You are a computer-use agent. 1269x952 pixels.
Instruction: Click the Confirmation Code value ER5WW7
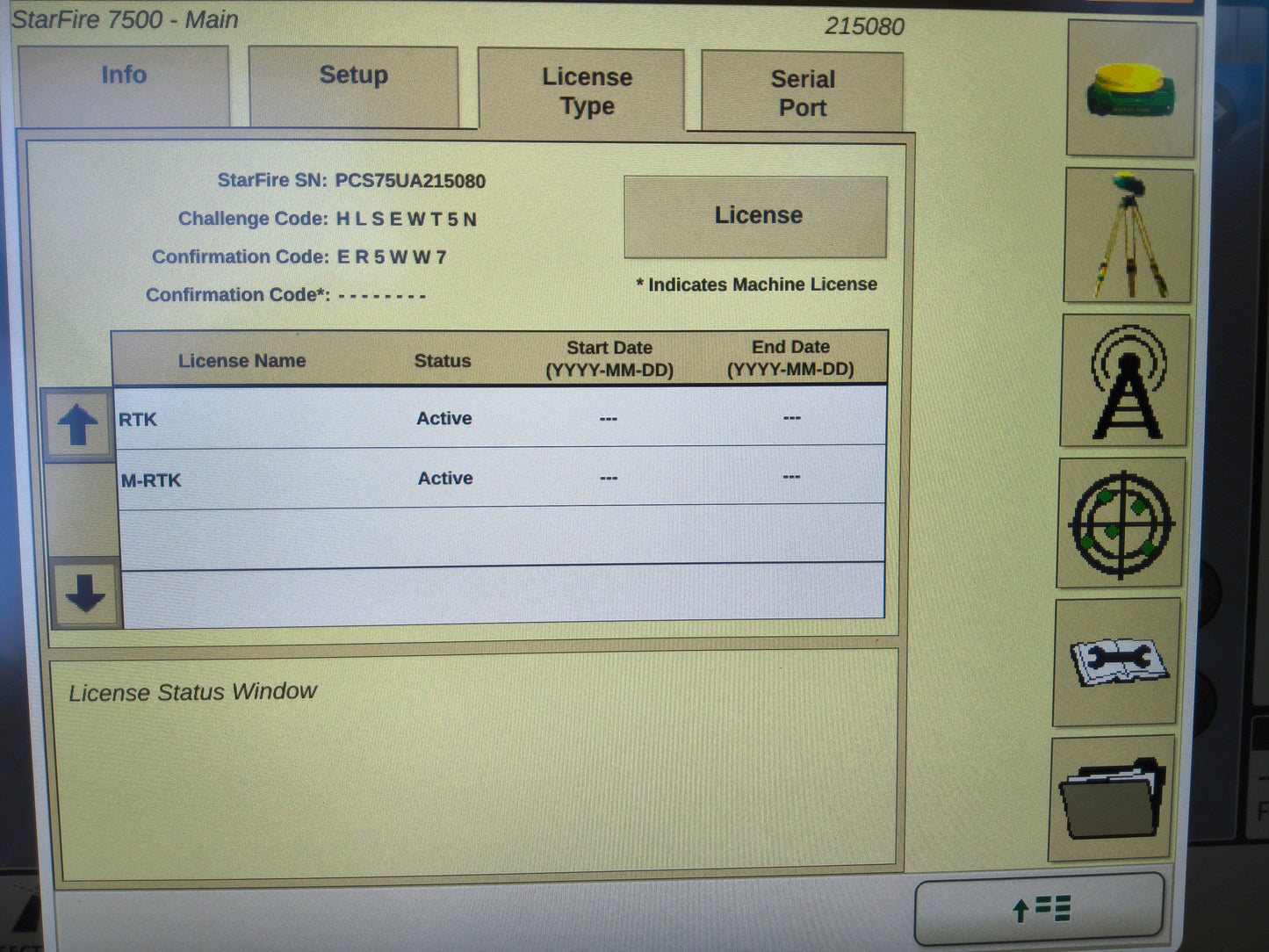(392, 257)
